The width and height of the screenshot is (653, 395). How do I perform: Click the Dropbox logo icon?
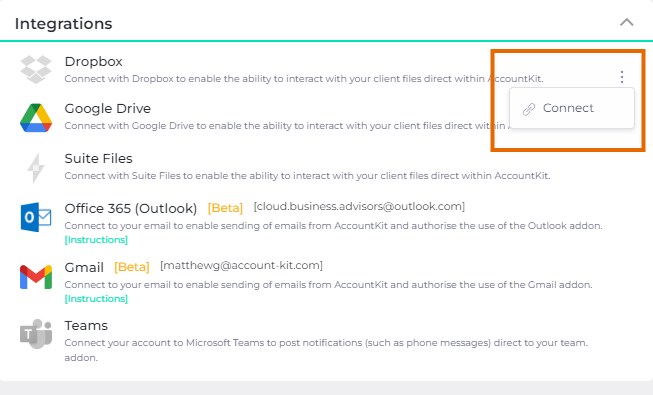[36, 69]
